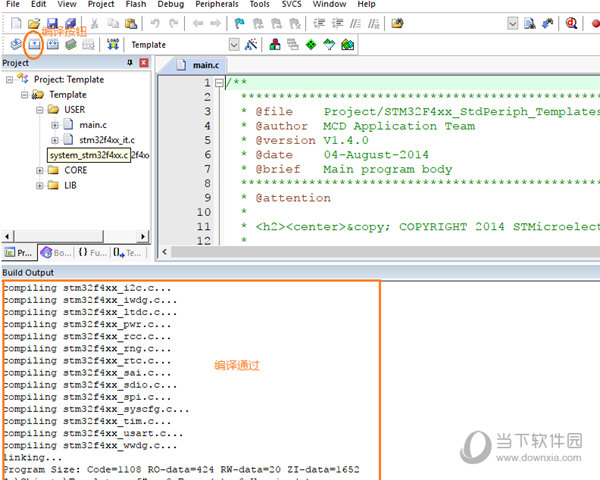Open the Select Software Packs icon
The height and width of the screenshot is (480, 600).
(329, 44)
